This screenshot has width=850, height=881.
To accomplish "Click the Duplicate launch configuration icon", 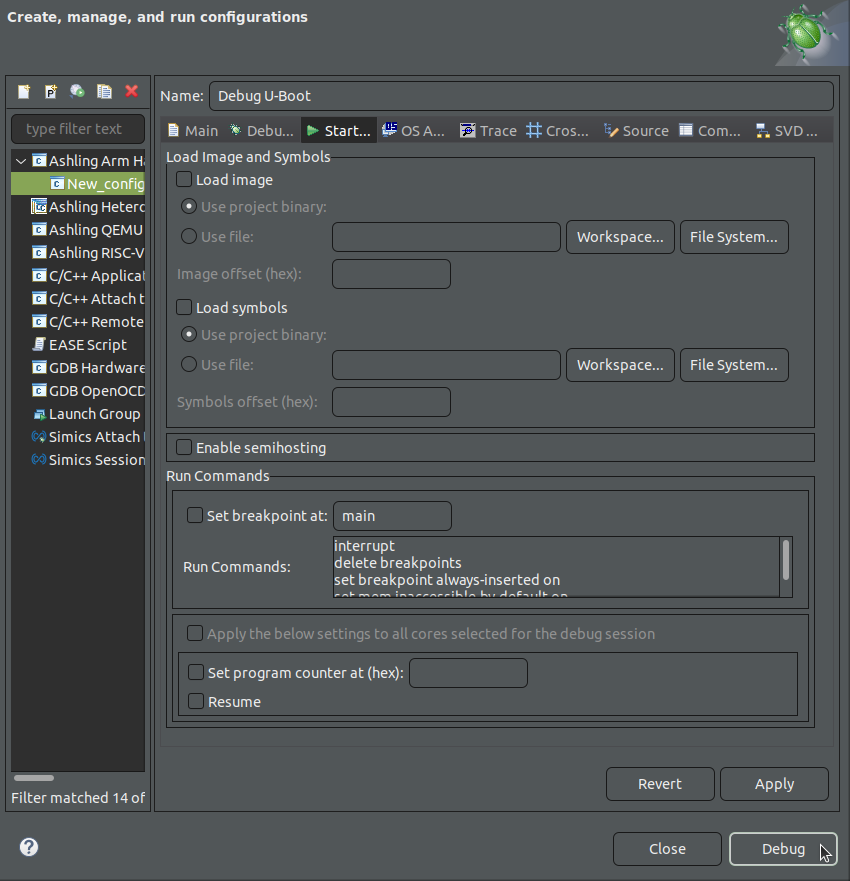I will tap(104, 92).
